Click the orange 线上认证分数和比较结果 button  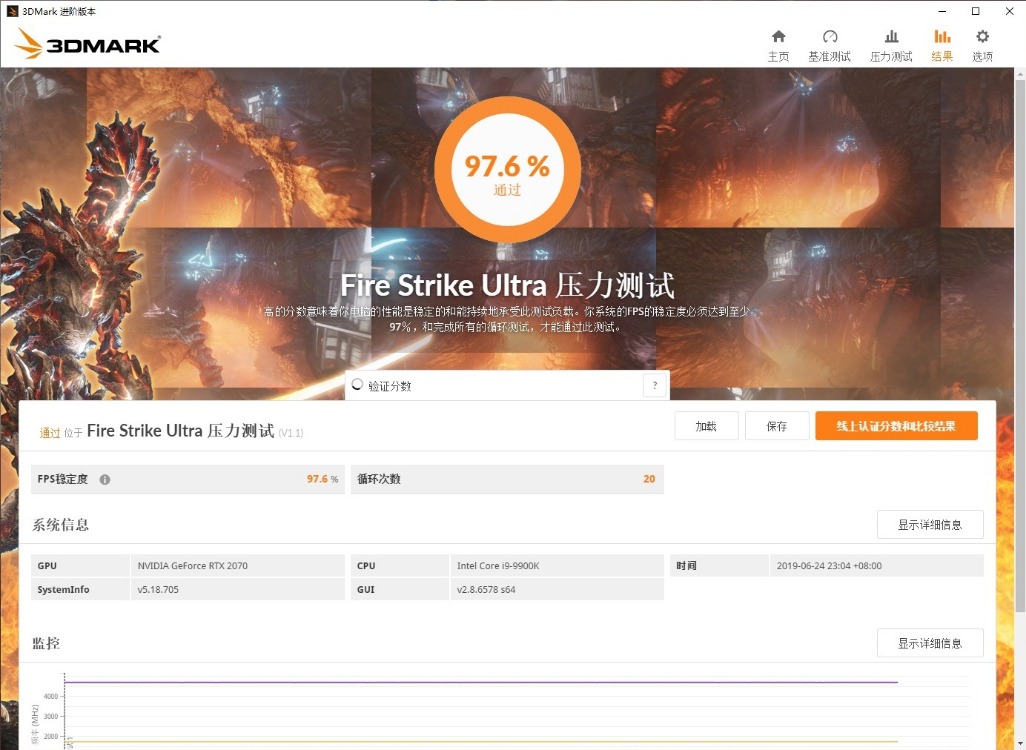[x=896, y=425]
